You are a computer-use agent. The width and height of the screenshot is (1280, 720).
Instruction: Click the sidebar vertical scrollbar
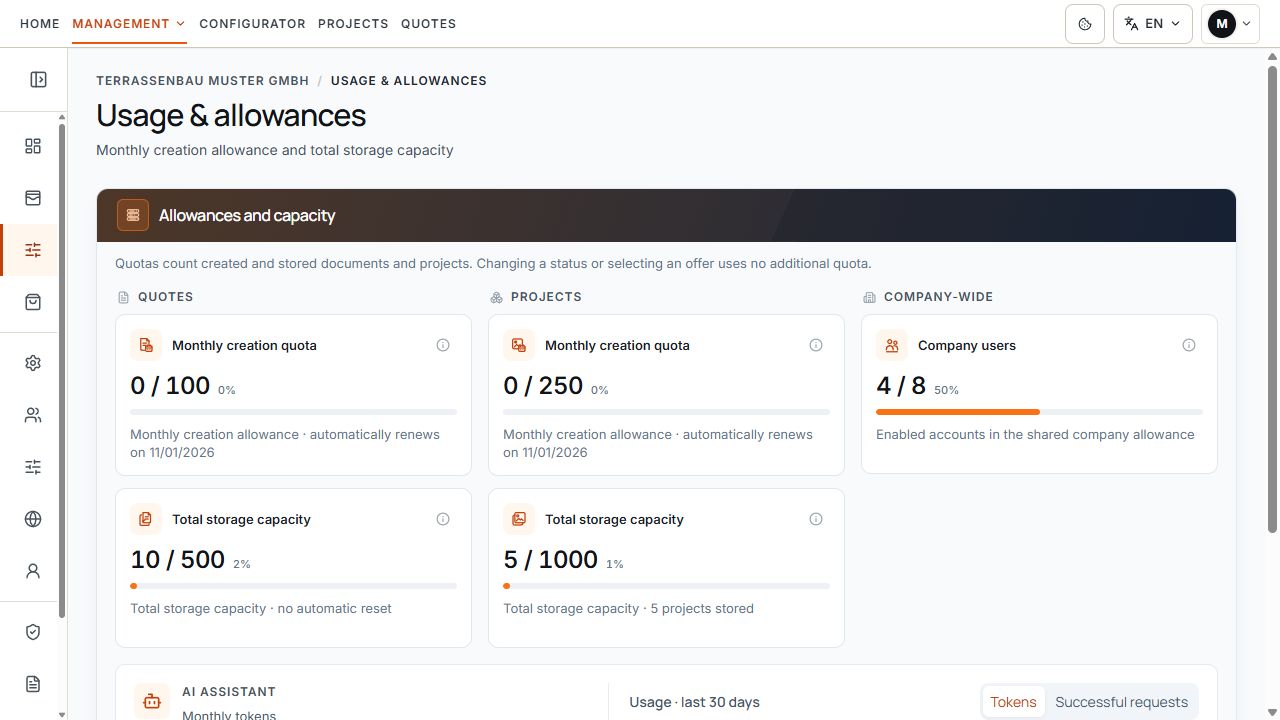[x=62, y=370]
